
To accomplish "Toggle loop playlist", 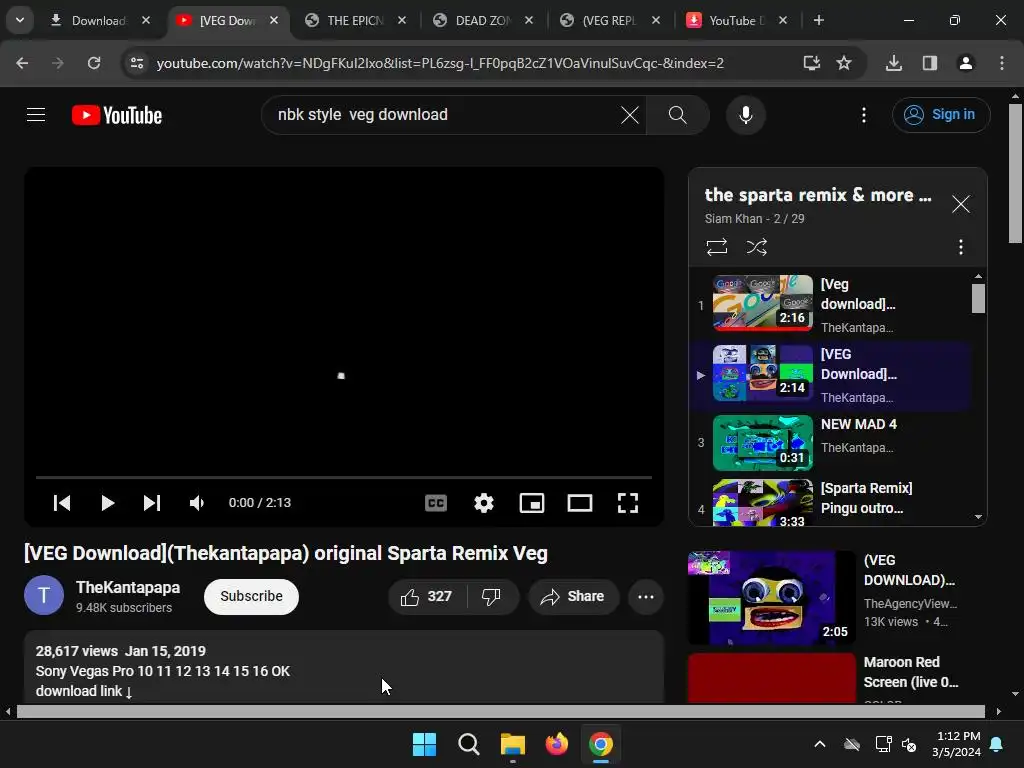I will tap(716, 247).
